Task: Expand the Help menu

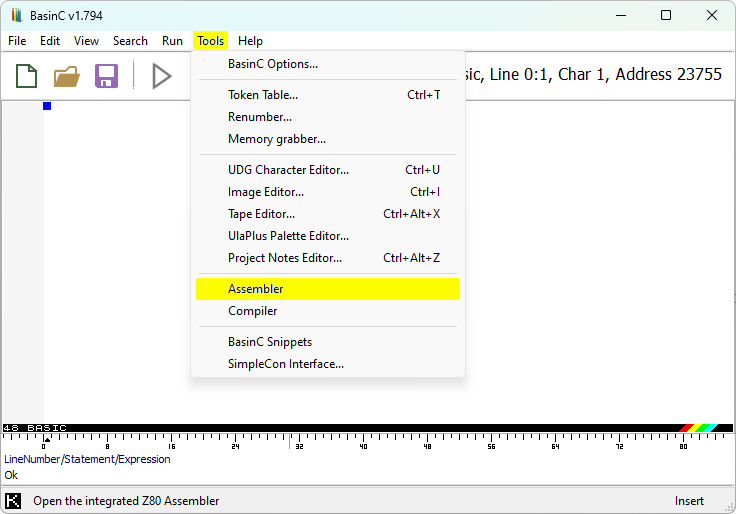Action: click(x=250, y=41)
